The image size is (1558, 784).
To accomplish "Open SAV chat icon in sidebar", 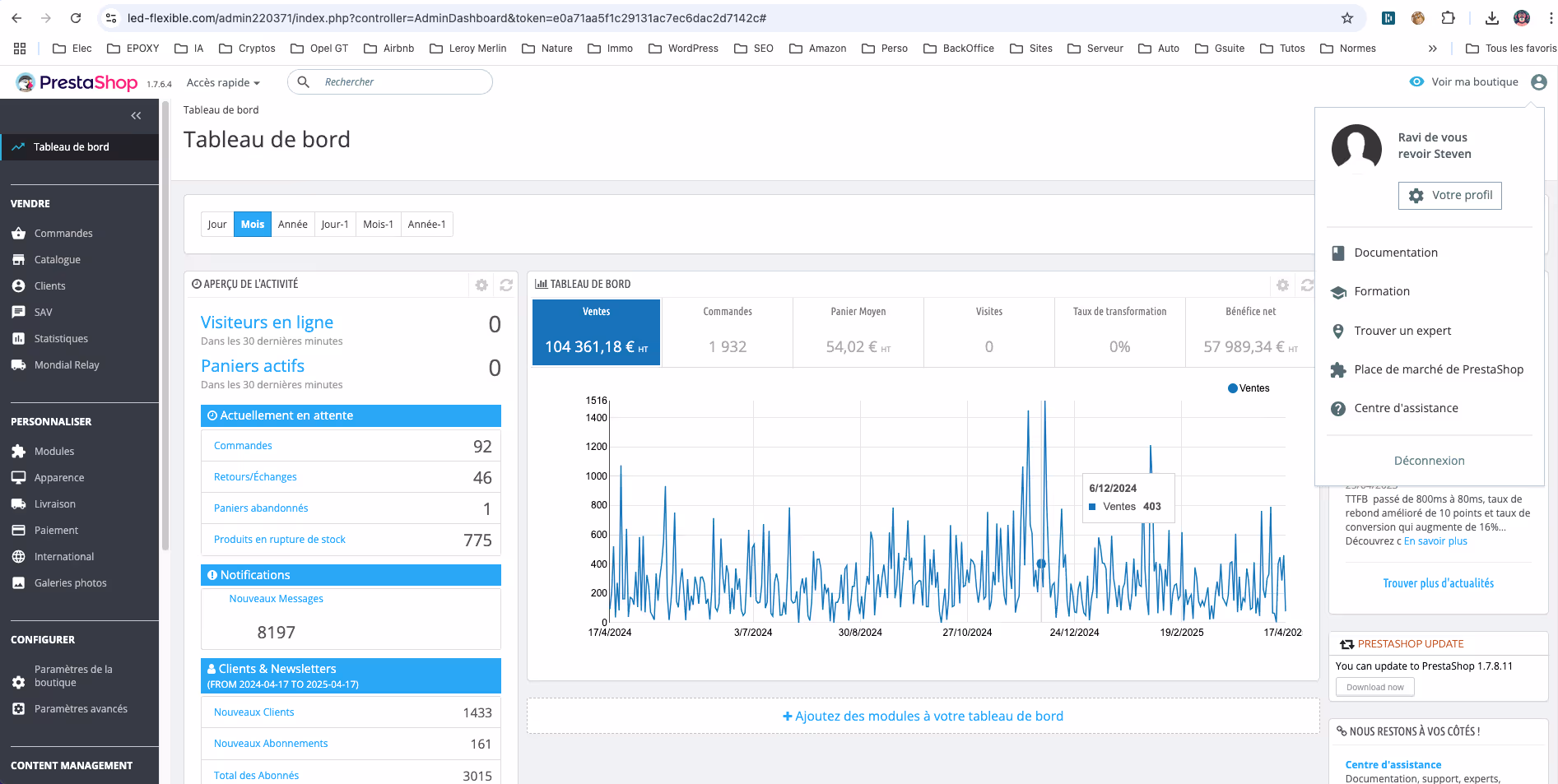I will [19, 313].
